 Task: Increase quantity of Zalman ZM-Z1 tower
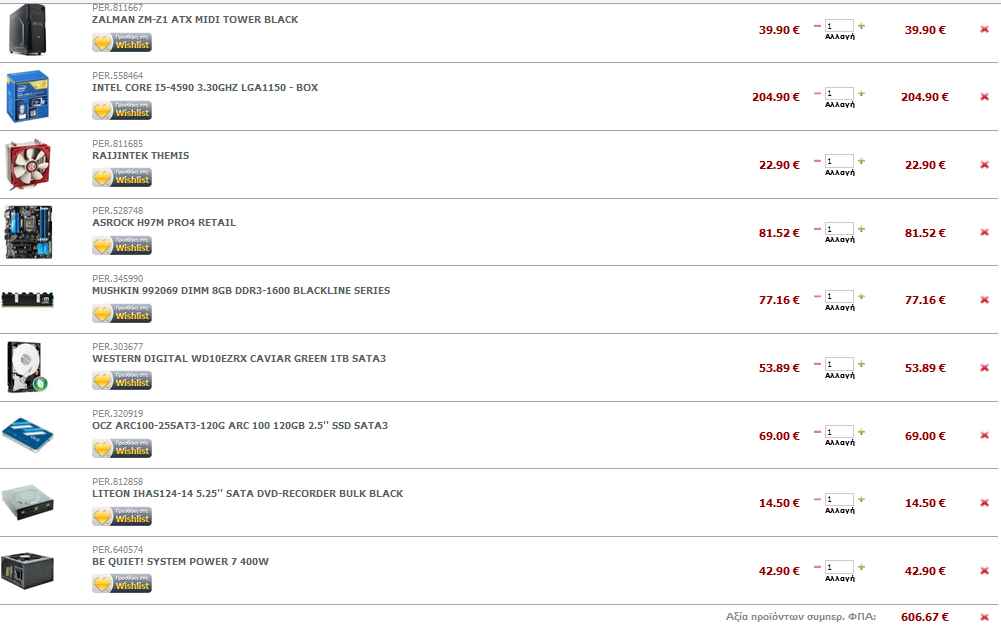click(x=861, y=26)
